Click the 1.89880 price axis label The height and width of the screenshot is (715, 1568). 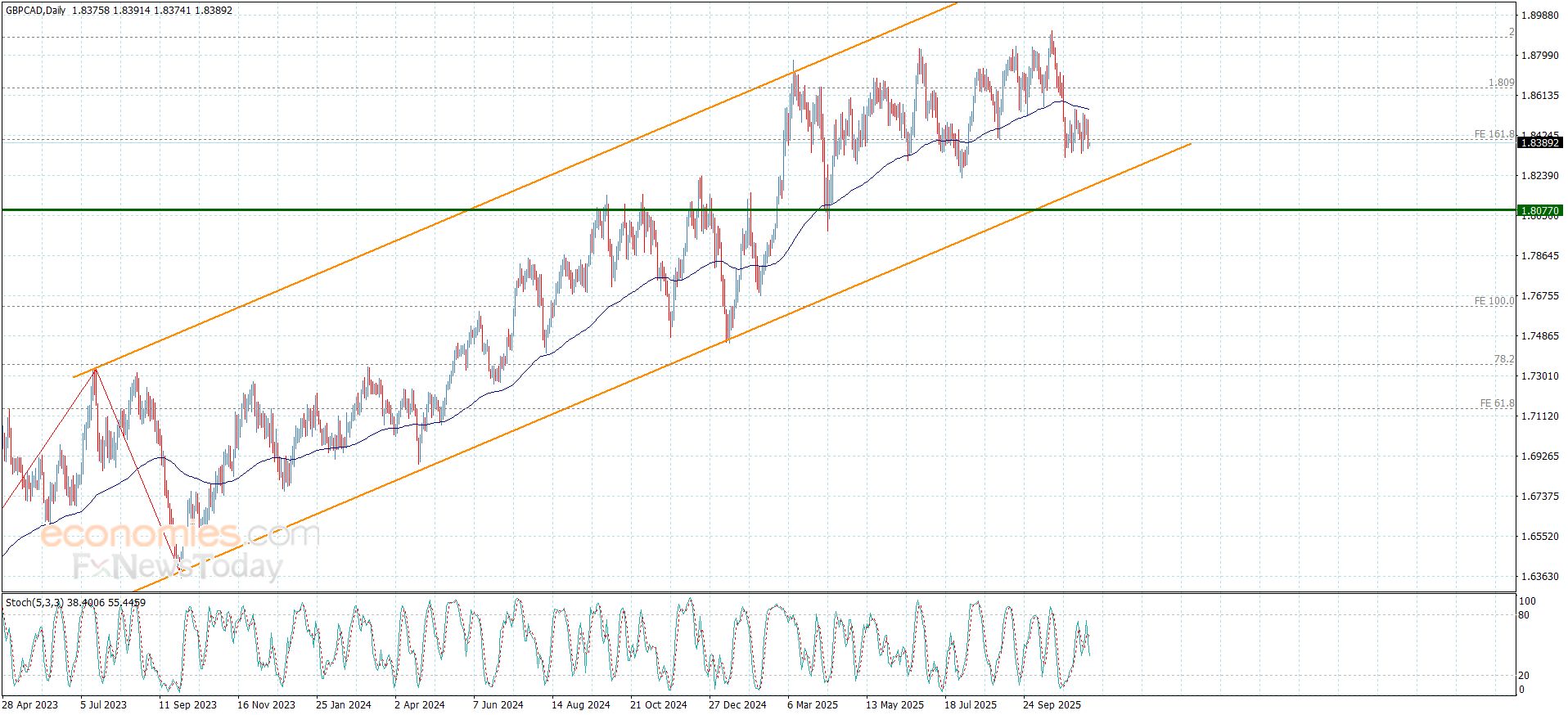[x=1539, y=16]
